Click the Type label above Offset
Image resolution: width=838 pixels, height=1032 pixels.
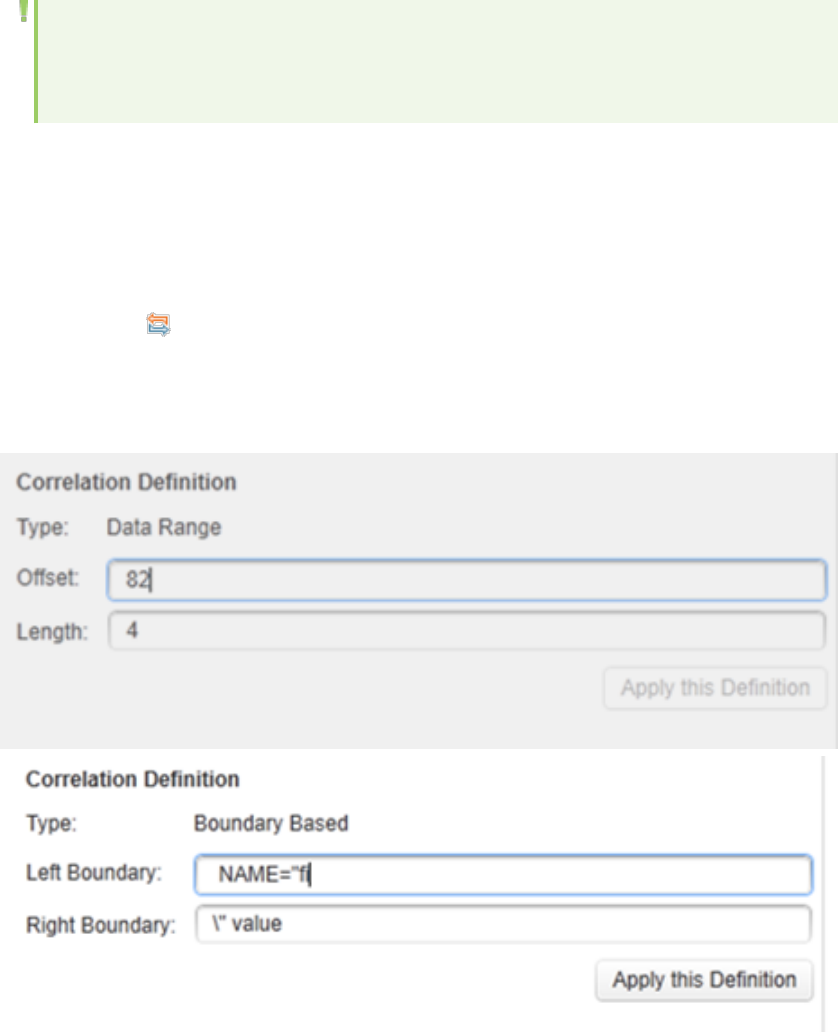point(41,528)
